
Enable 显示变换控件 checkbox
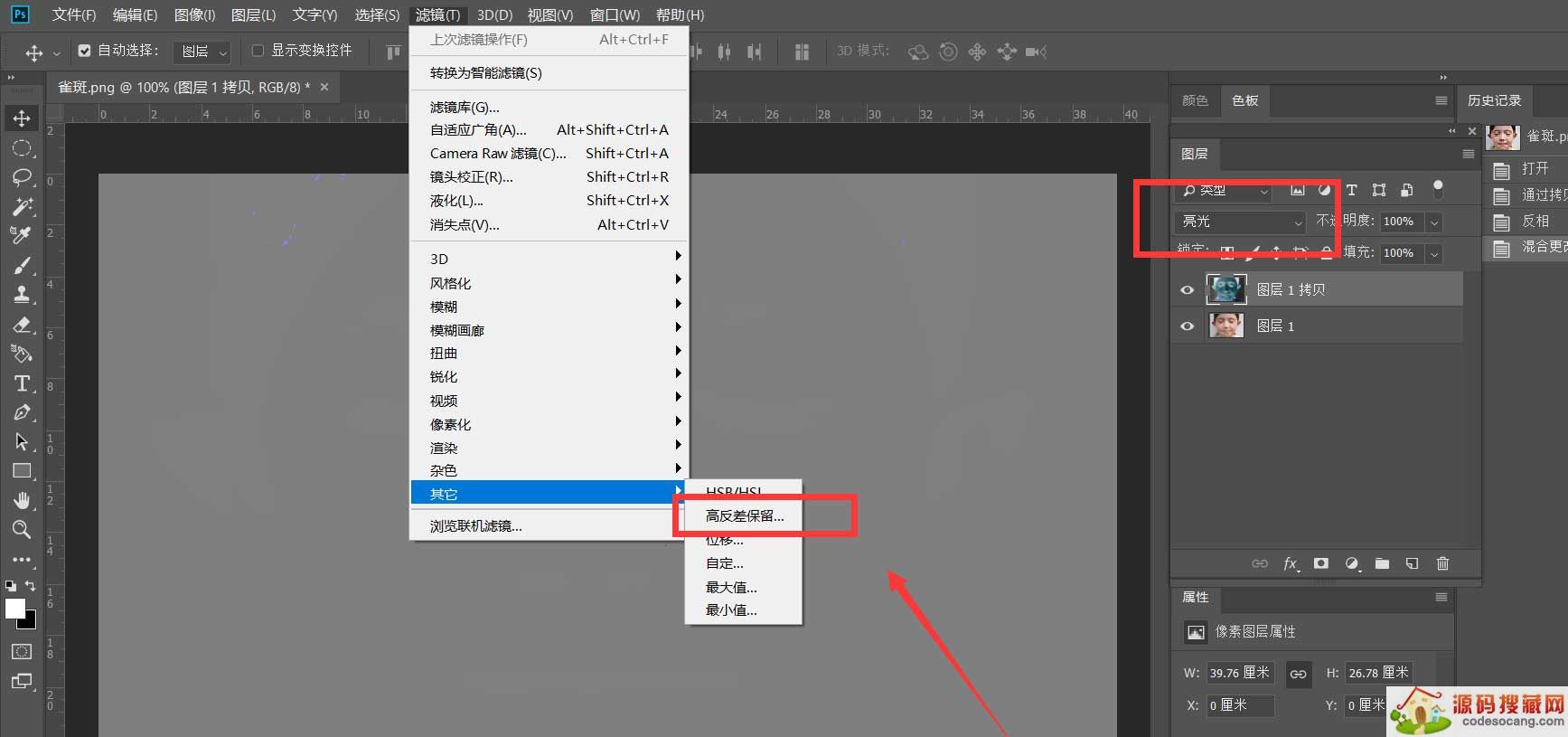coord(258,51)
